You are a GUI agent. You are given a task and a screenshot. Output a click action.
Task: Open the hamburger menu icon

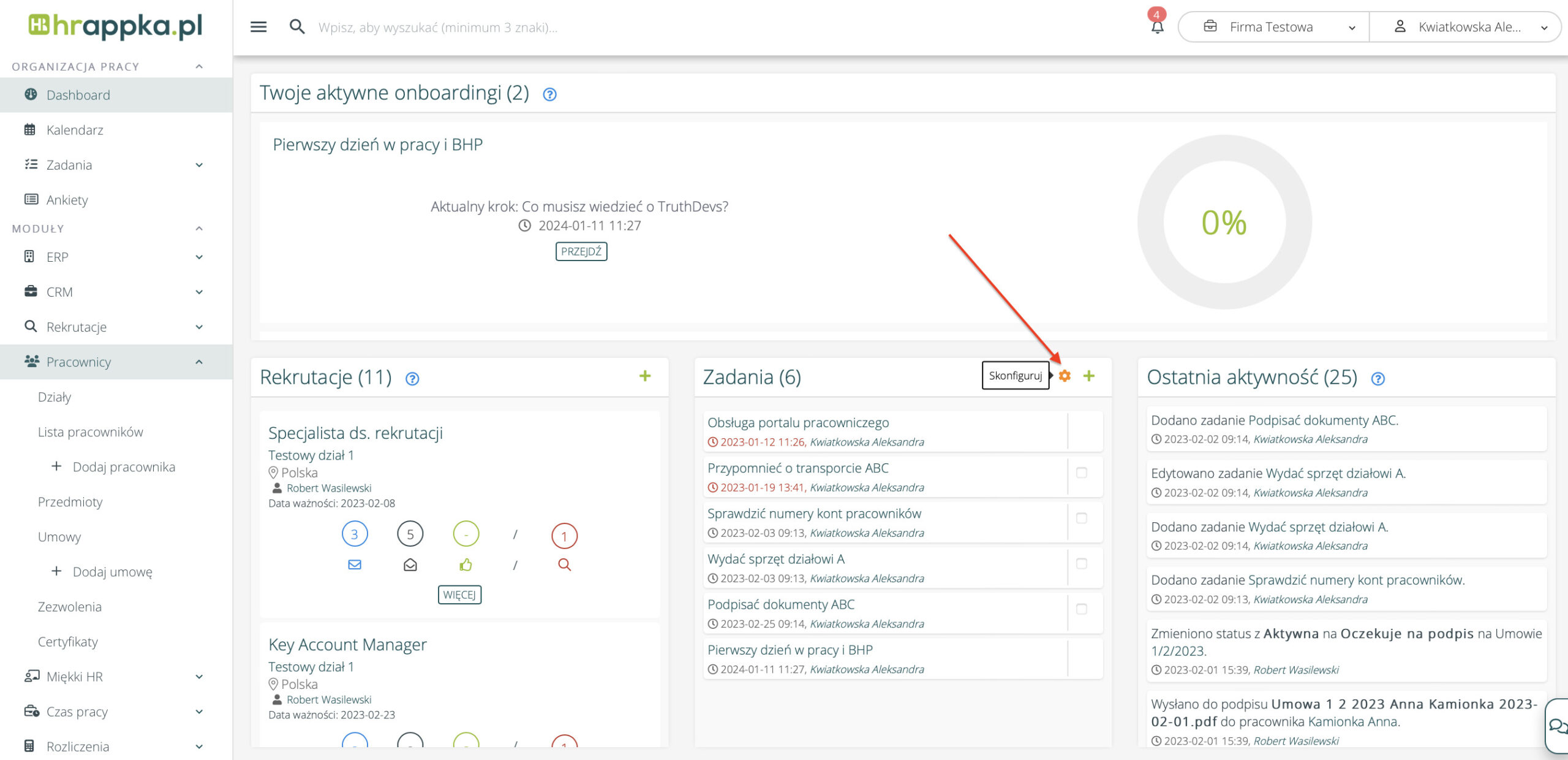pos(258,27)
